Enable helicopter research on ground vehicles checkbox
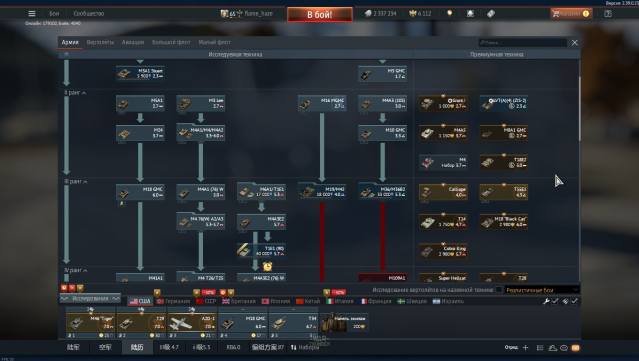The image size is (639, 361). pyautogui.click(x=499, y=290)
